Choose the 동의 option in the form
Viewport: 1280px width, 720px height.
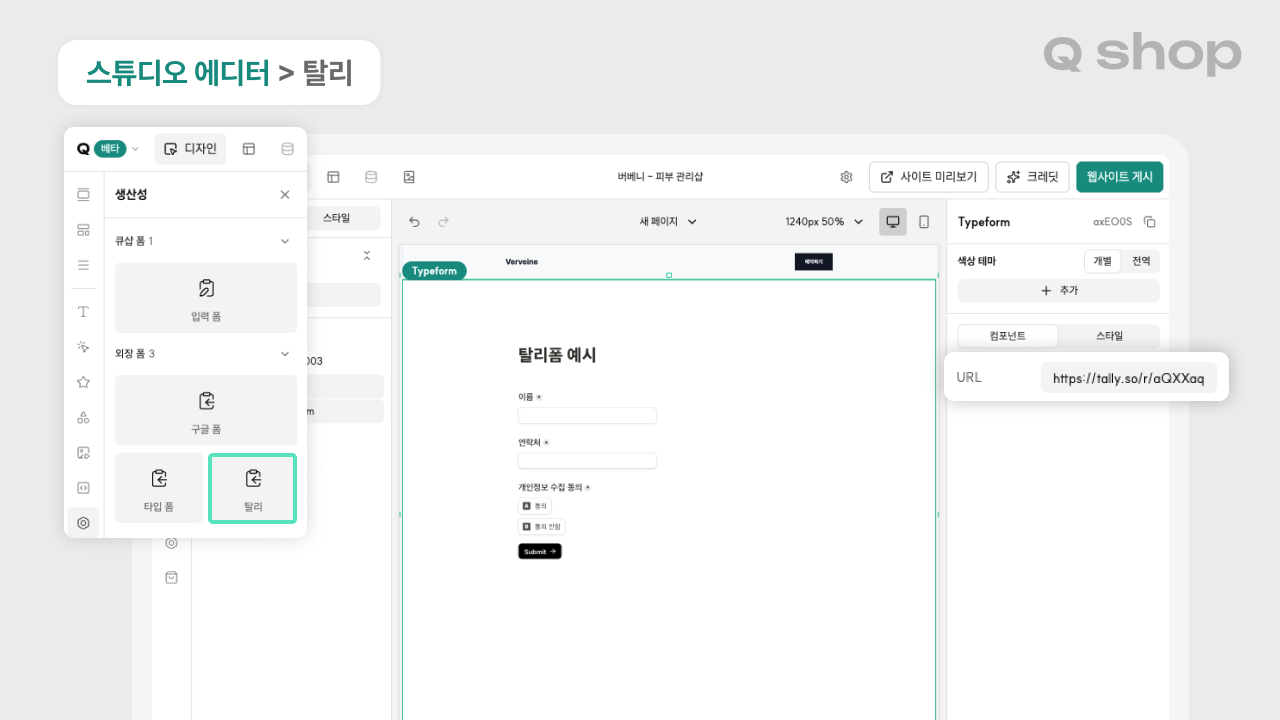coord(535,506)
